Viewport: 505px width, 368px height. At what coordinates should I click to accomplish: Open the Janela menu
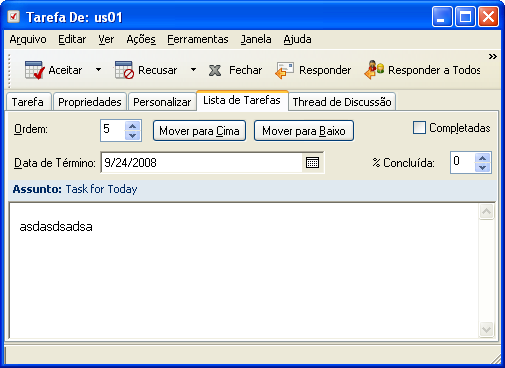pyautogui.click(x=256, y=39)
